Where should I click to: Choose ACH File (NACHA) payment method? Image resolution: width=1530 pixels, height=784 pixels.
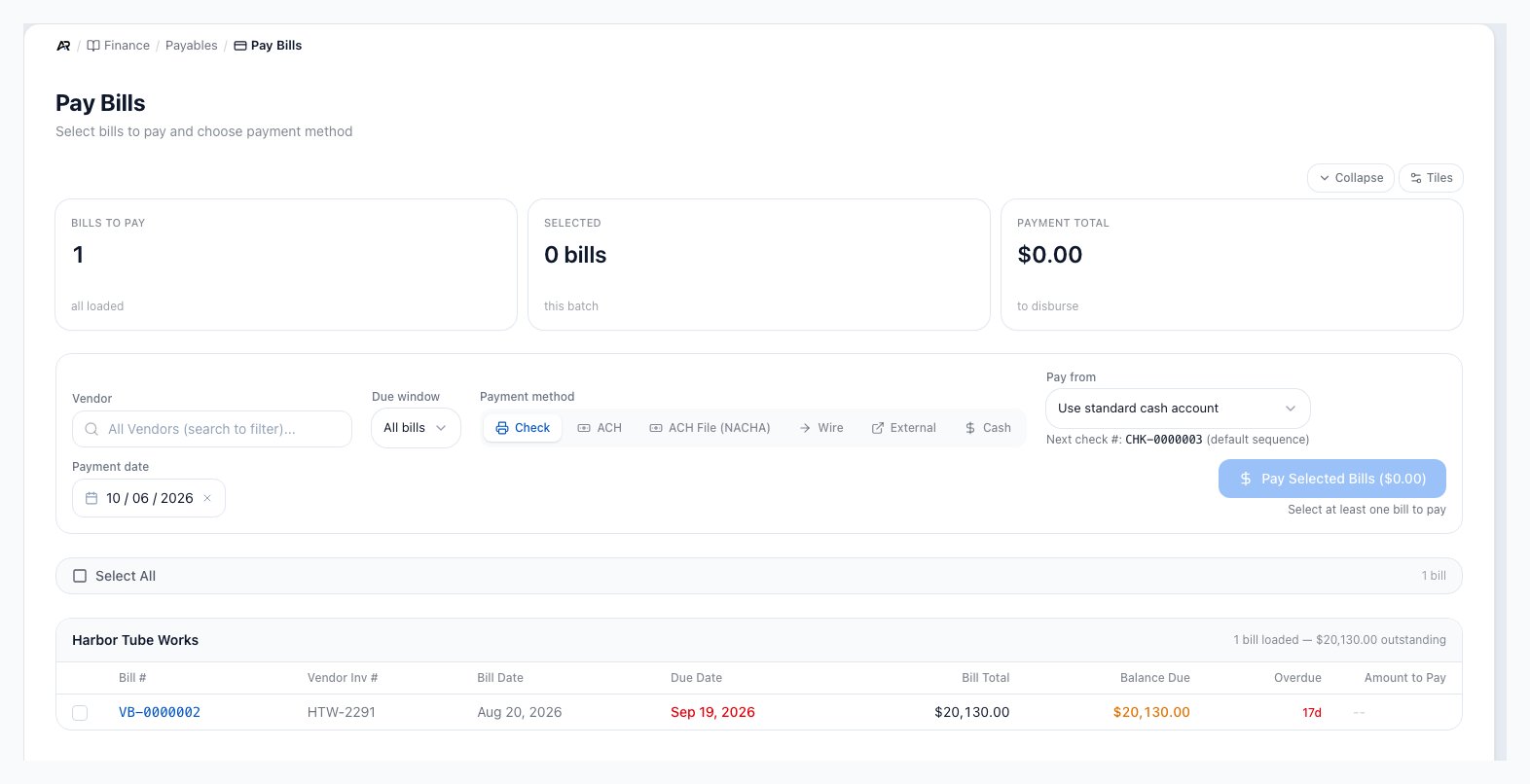click(x=710, y=428)
